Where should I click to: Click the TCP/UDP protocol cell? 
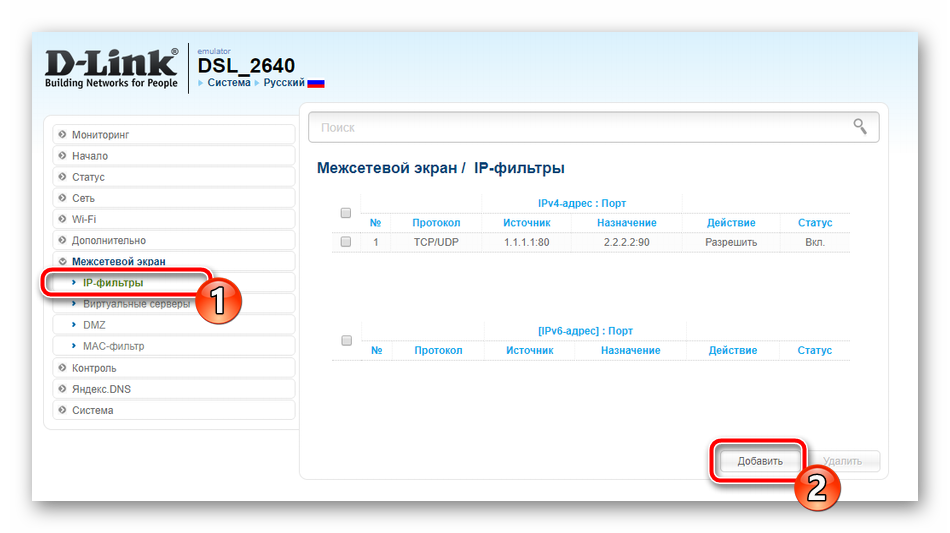coord(436,242)
